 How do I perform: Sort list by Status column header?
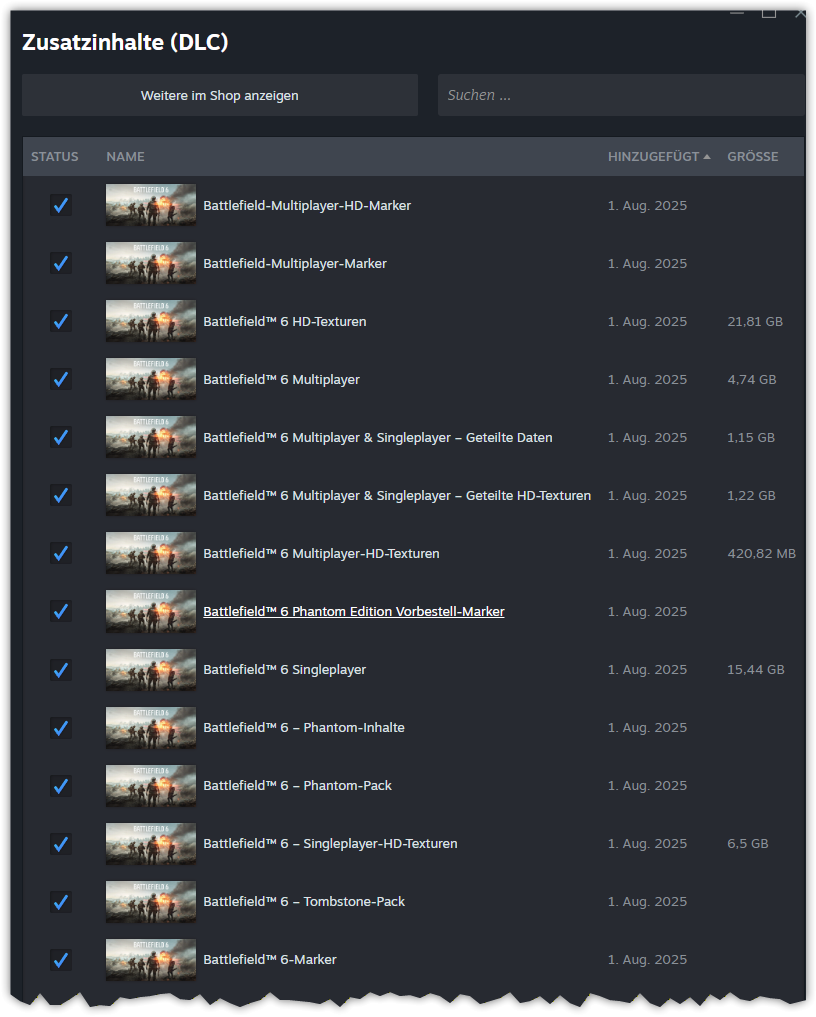[x=54, y=157]
